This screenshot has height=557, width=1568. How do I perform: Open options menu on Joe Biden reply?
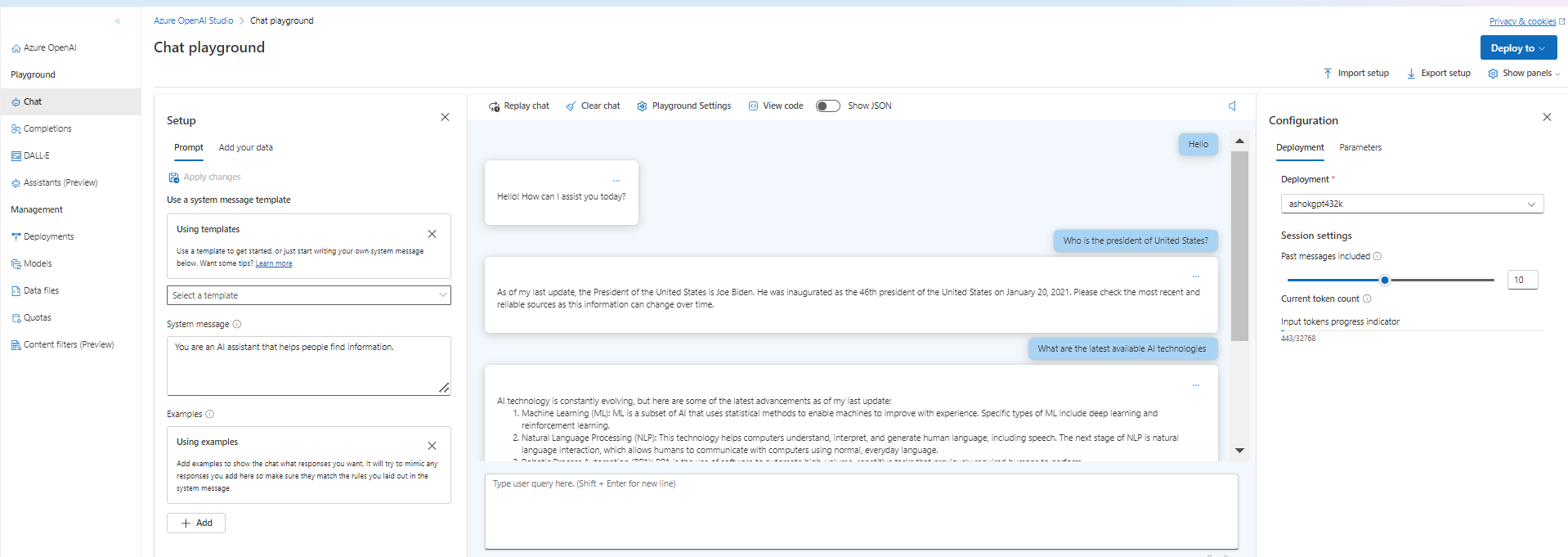(x=1195, y=276)
